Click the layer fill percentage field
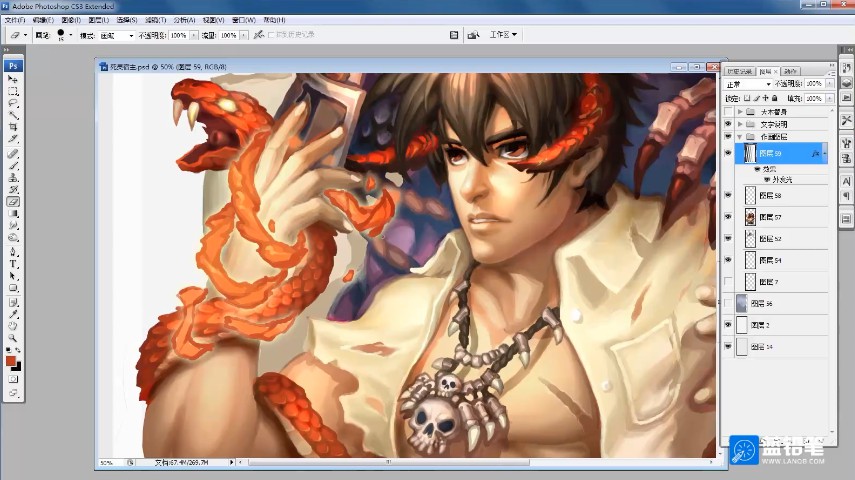The width and height of the screenshot is (855, 480). [x=814, y=99]
